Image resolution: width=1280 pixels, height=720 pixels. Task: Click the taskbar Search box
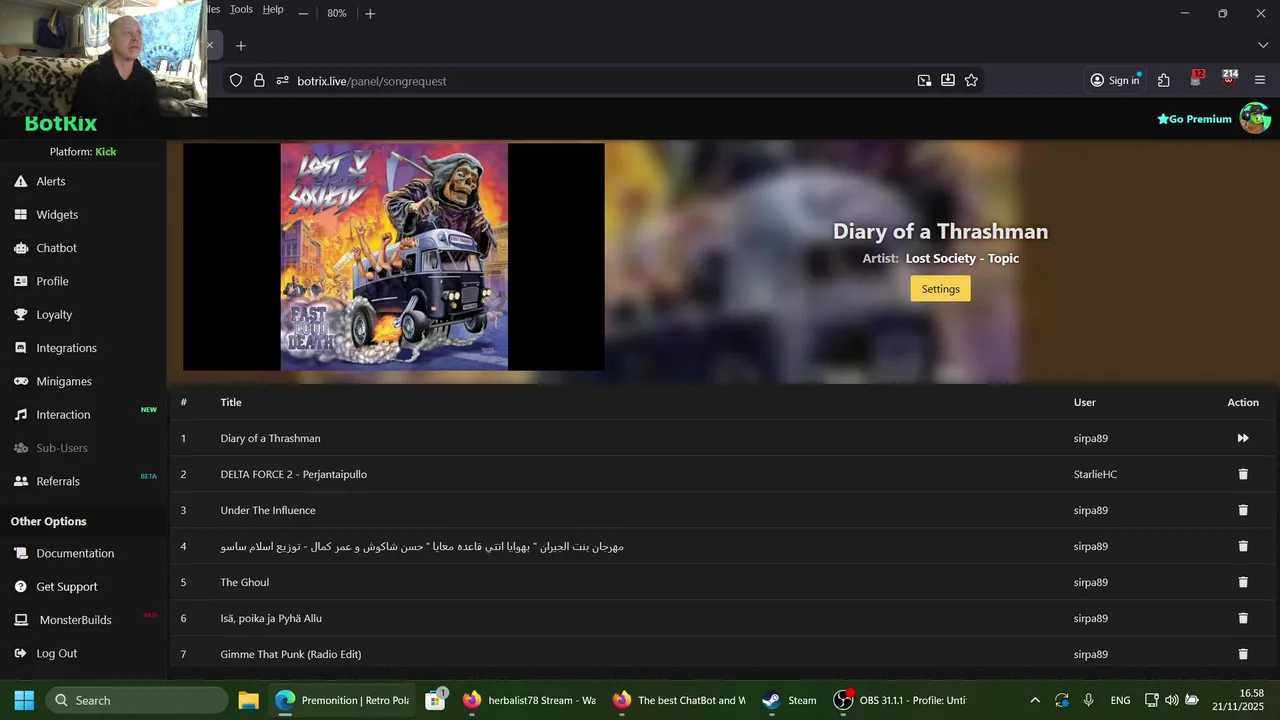coord(137,700)
